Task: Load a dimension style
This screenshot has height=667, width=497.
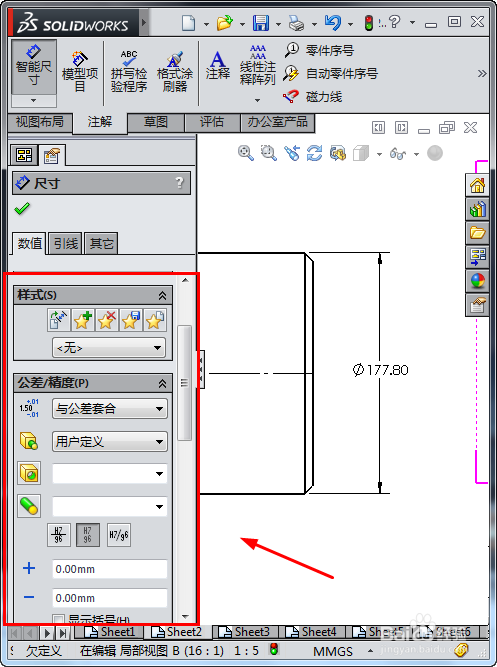Action: (154, 320)
